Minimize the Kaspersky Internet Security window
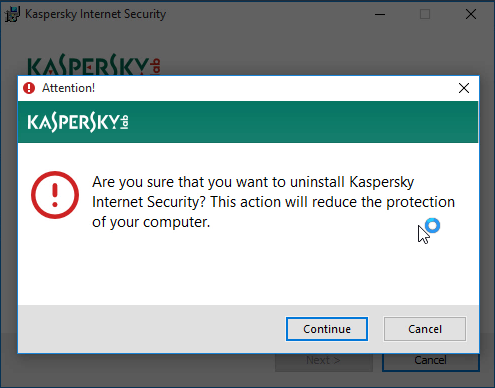This screenshot has height=388, width=495. pos(380,14)
